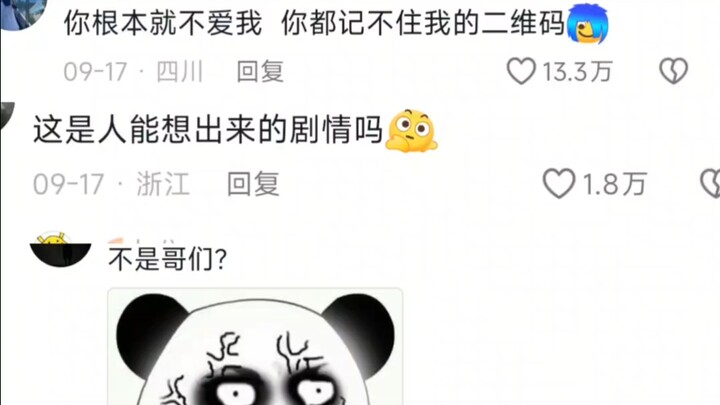Tap the 13.3万 like count

point(577,72)
